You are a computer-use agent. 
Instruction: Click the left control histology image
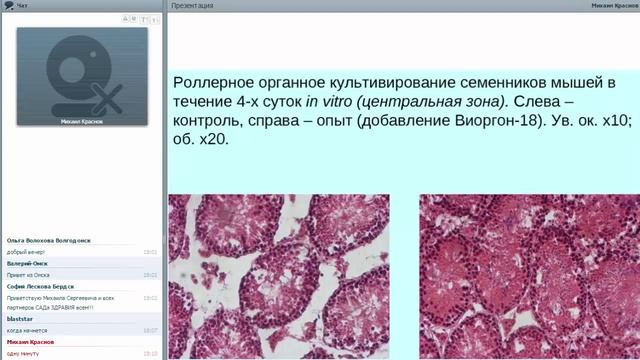click(x=279, y=277)
